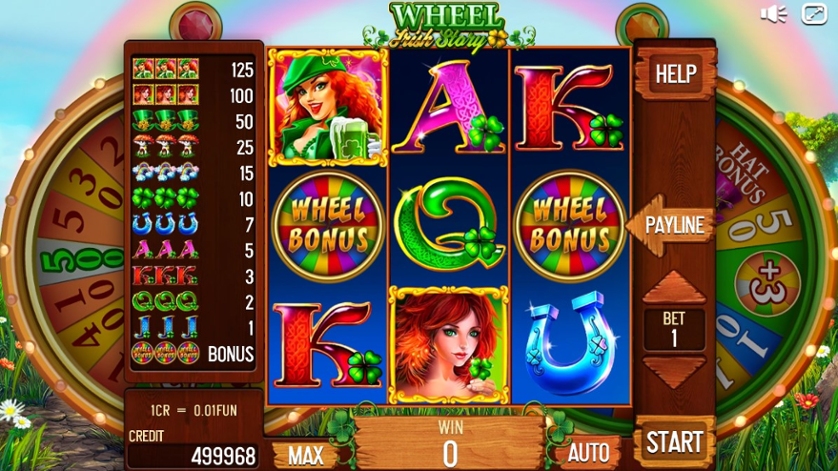Toggle fullscreen mode icon
The width and height of the screenshot is (838, 471).
tap(814, 14)
